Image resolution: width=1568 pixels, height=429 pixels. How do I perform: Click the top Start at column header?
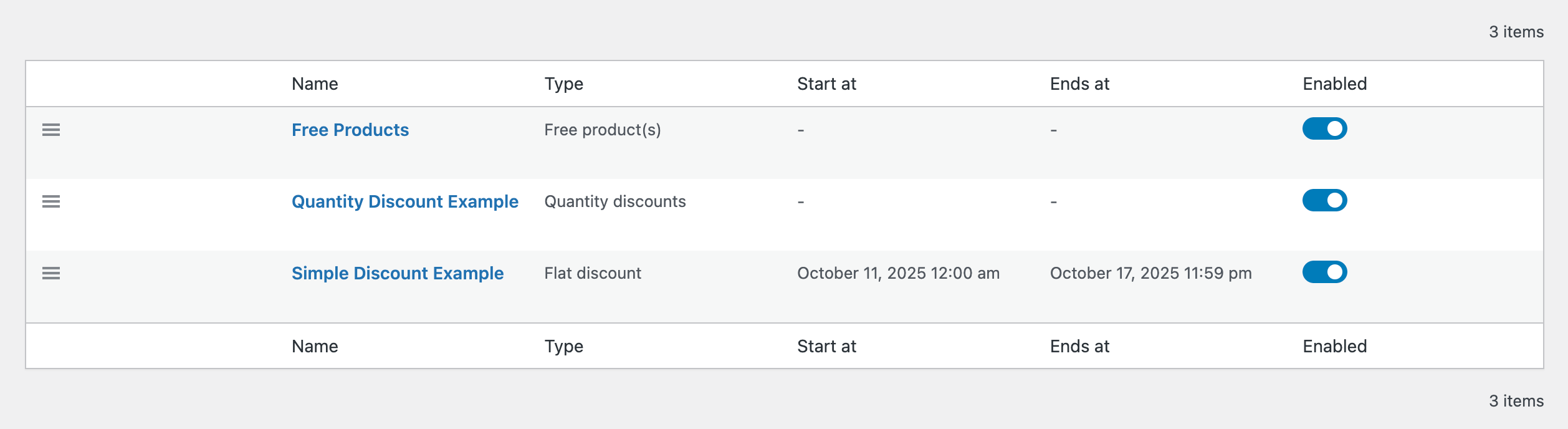point(826,84)
